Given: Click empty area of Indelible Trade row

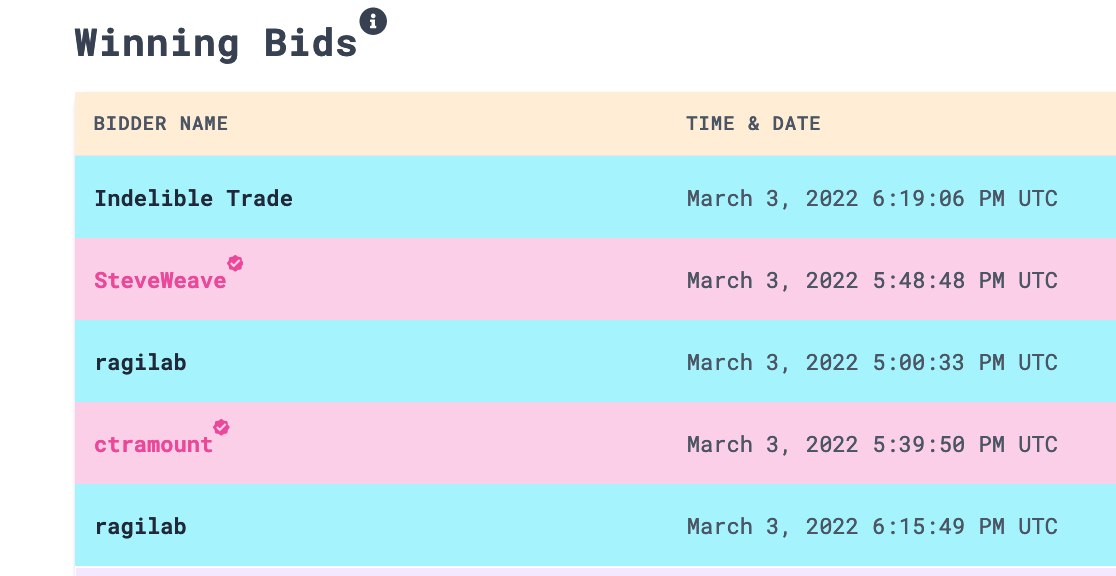Looking at the screenshot, I should pos(484,197).
